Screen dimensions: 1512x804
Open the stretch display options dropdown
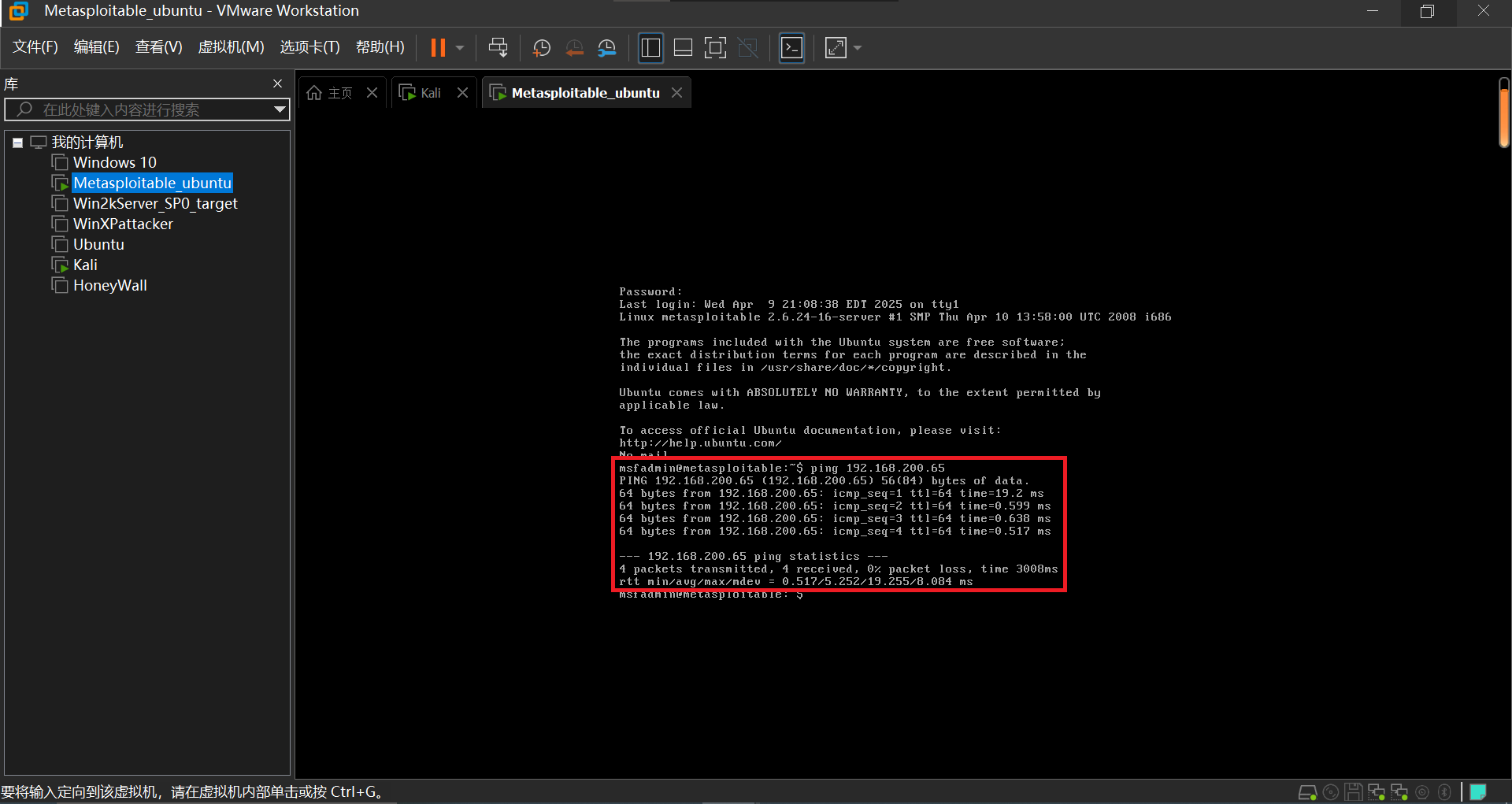[858, 48]
